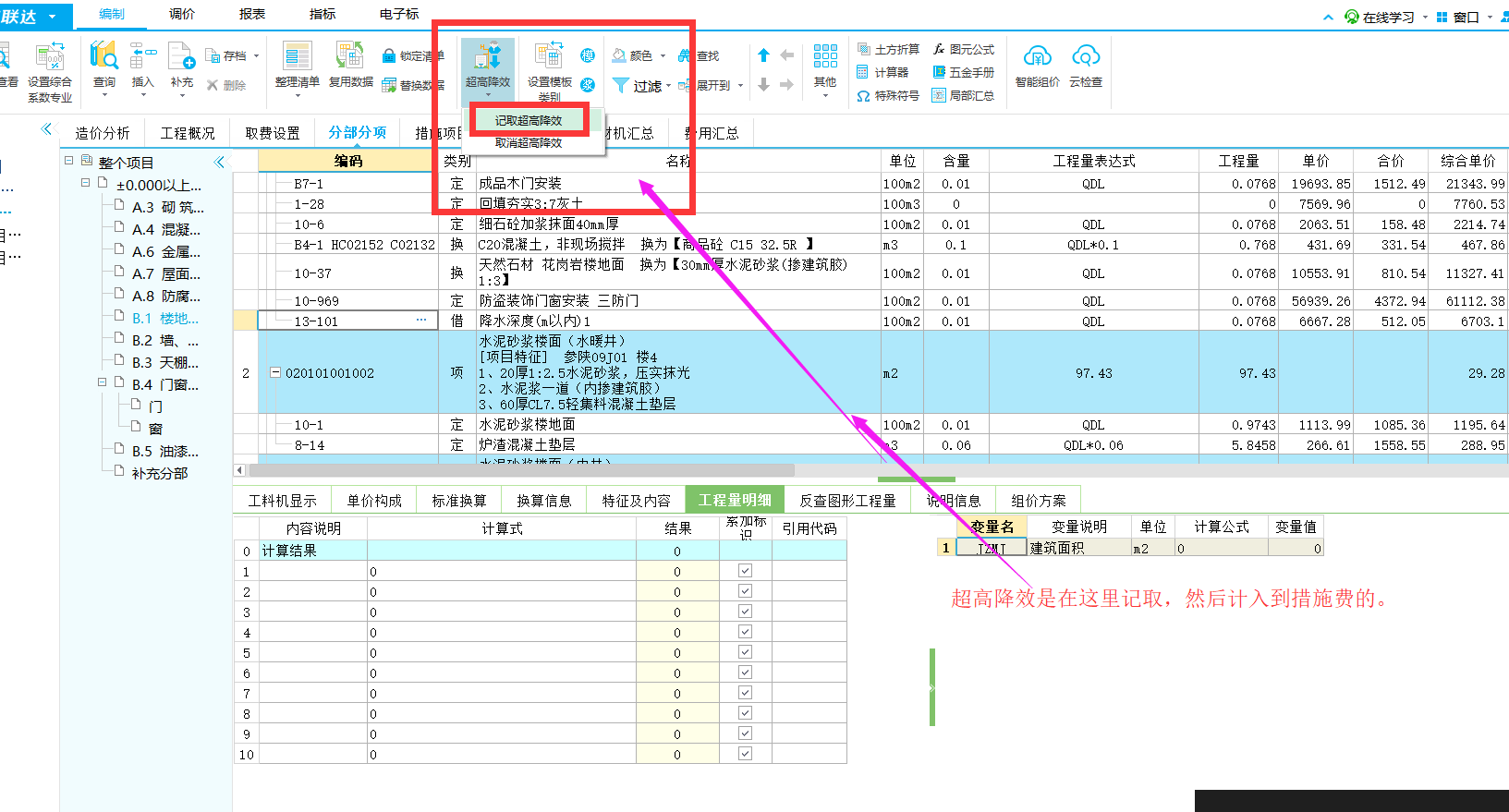Click the 复用数据 icon

point(350,56)
